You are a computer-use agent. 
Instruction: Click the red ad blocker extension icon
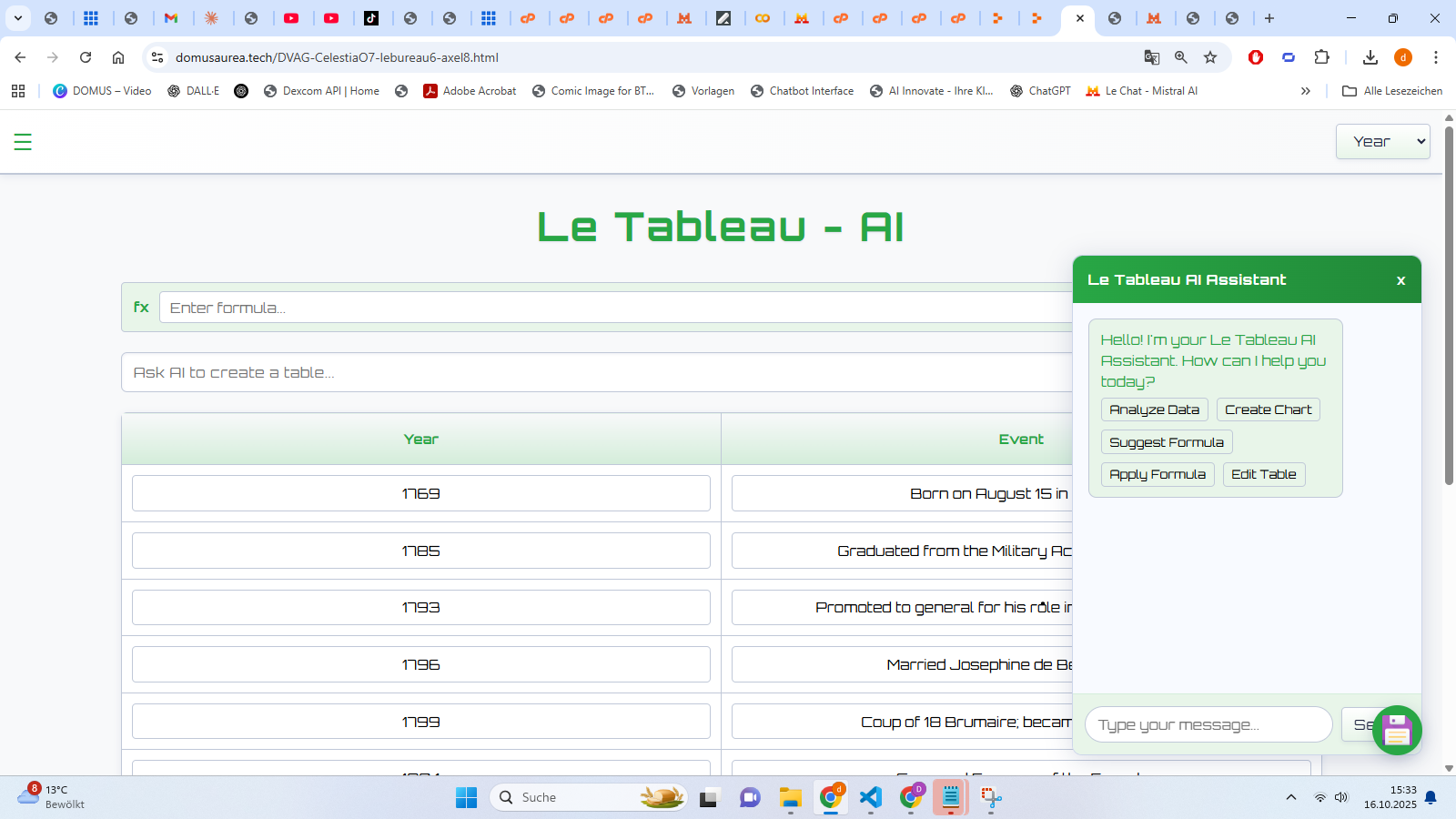[1256, 57]
